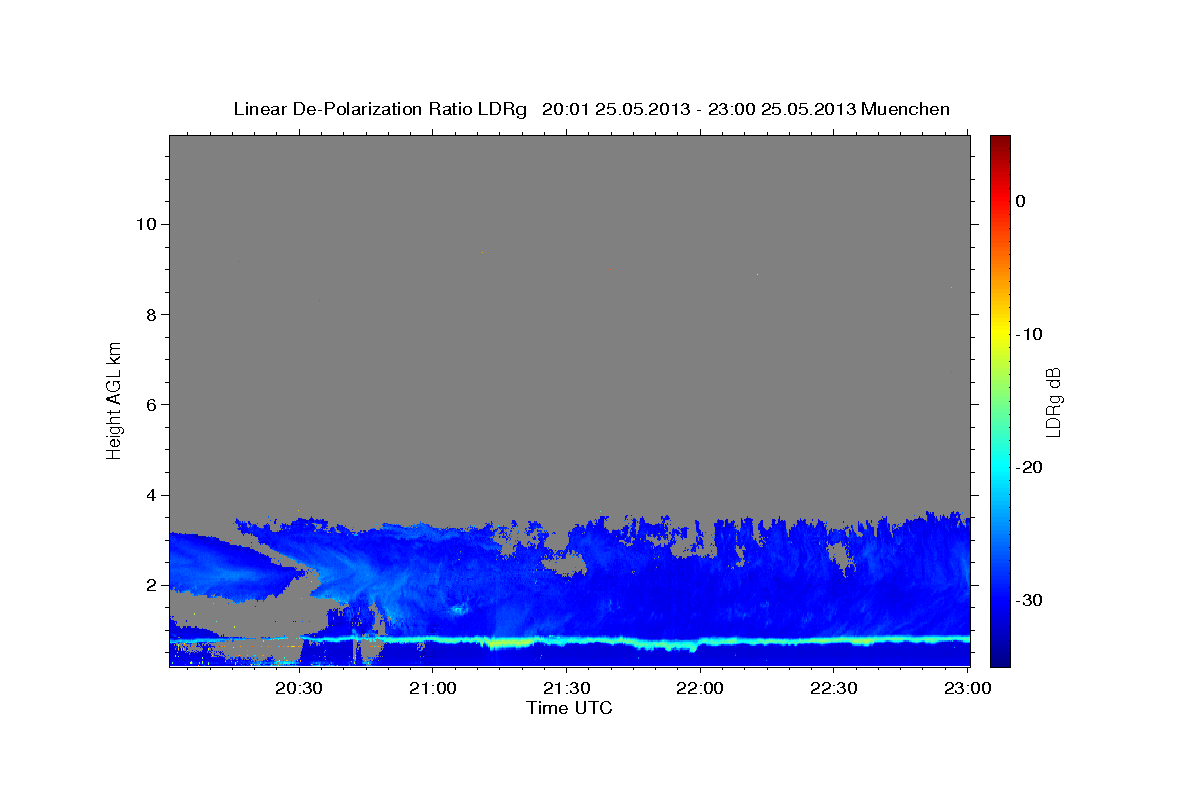
Task: Click the colorbar value '0'
Action: click(x=1020, y=201)
